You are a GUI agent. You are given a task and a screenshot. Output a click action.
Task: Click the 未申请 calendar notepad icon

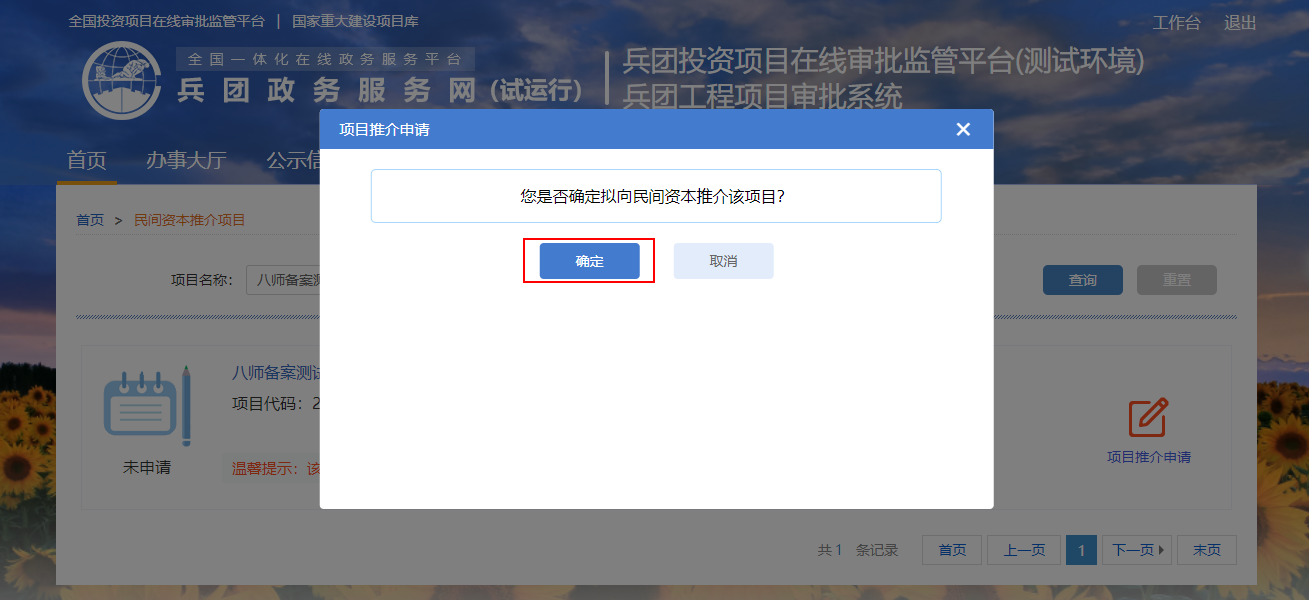[147, 407]
